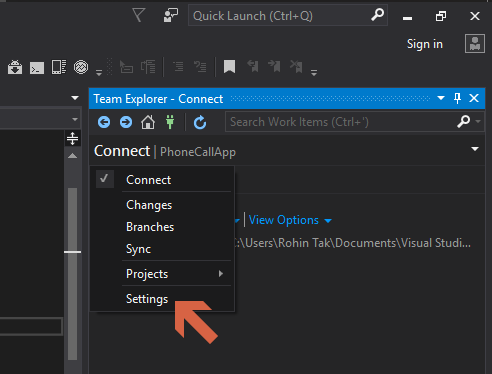Open search work items options arrow
The height and width of the screenshot is (374, 492).
[x=478, y=122]
